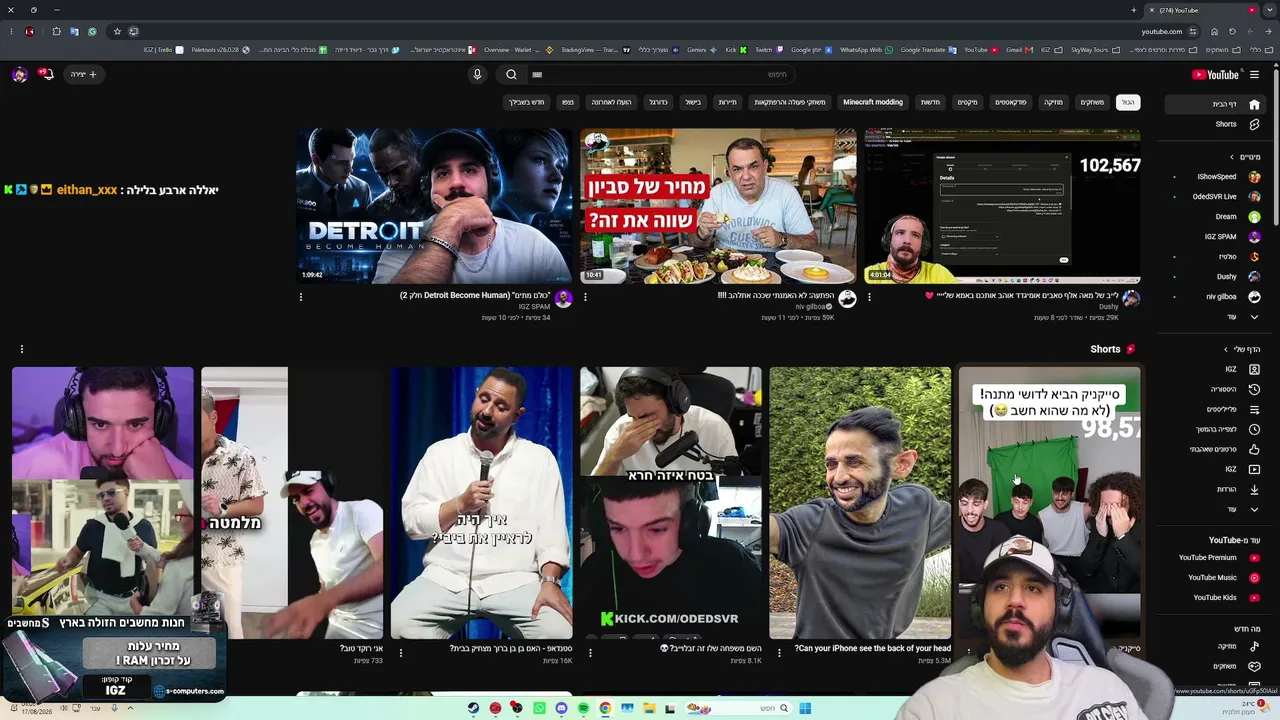This screenshot has height=720, width=1280.
Task: Open the on-screen keyboard in search box
Action: (537, 74)
